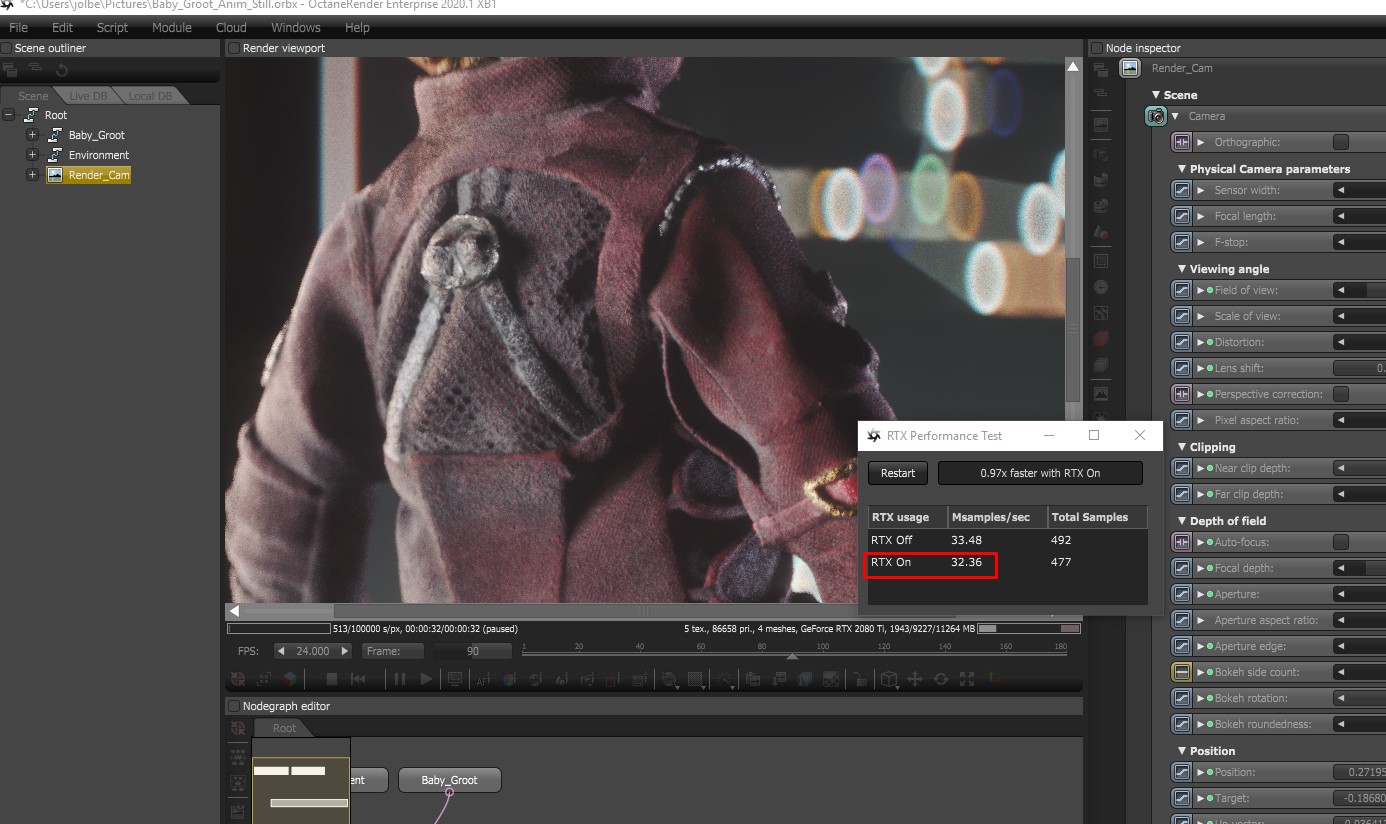This screenshot has width=1386, height=824.
Task: Enable the Perspective correction checkbox
Action: [1341, 394]
